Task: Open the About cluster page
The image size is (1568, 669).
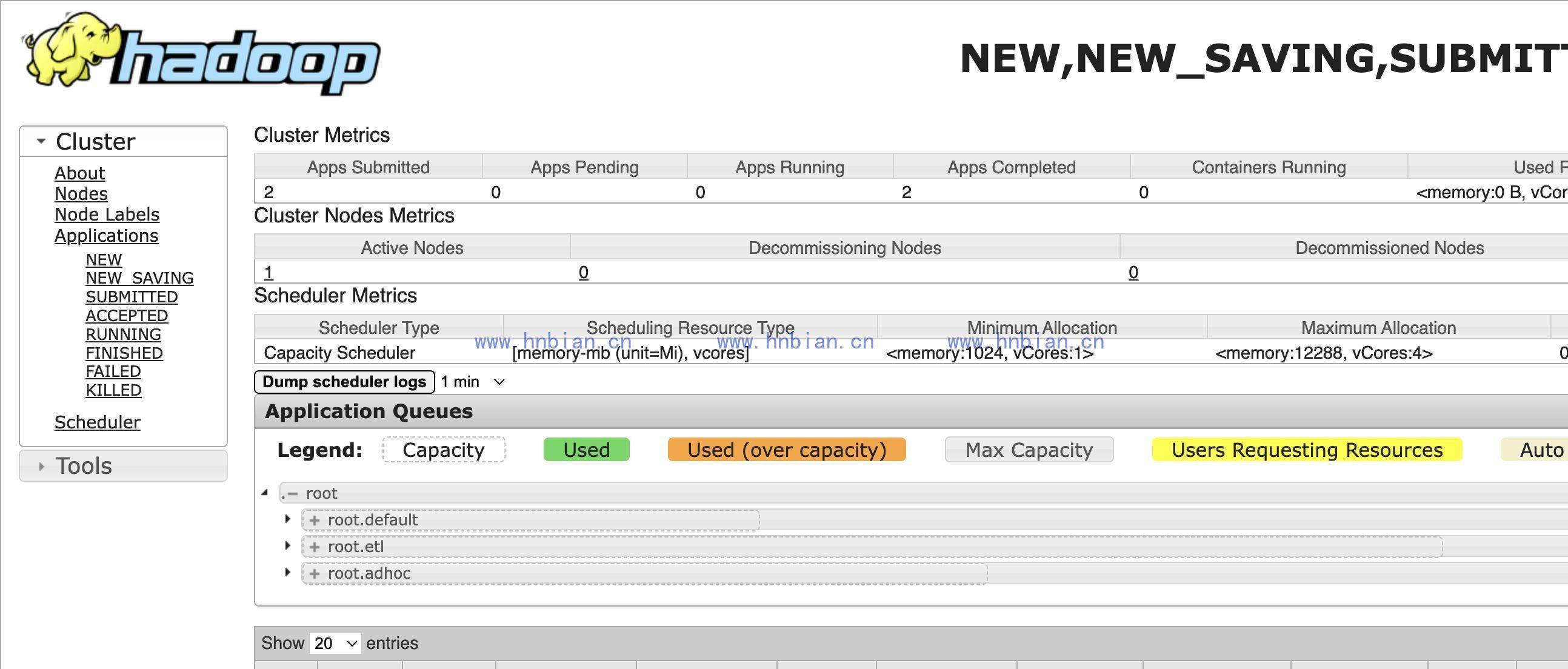Action: click(80, 173)
